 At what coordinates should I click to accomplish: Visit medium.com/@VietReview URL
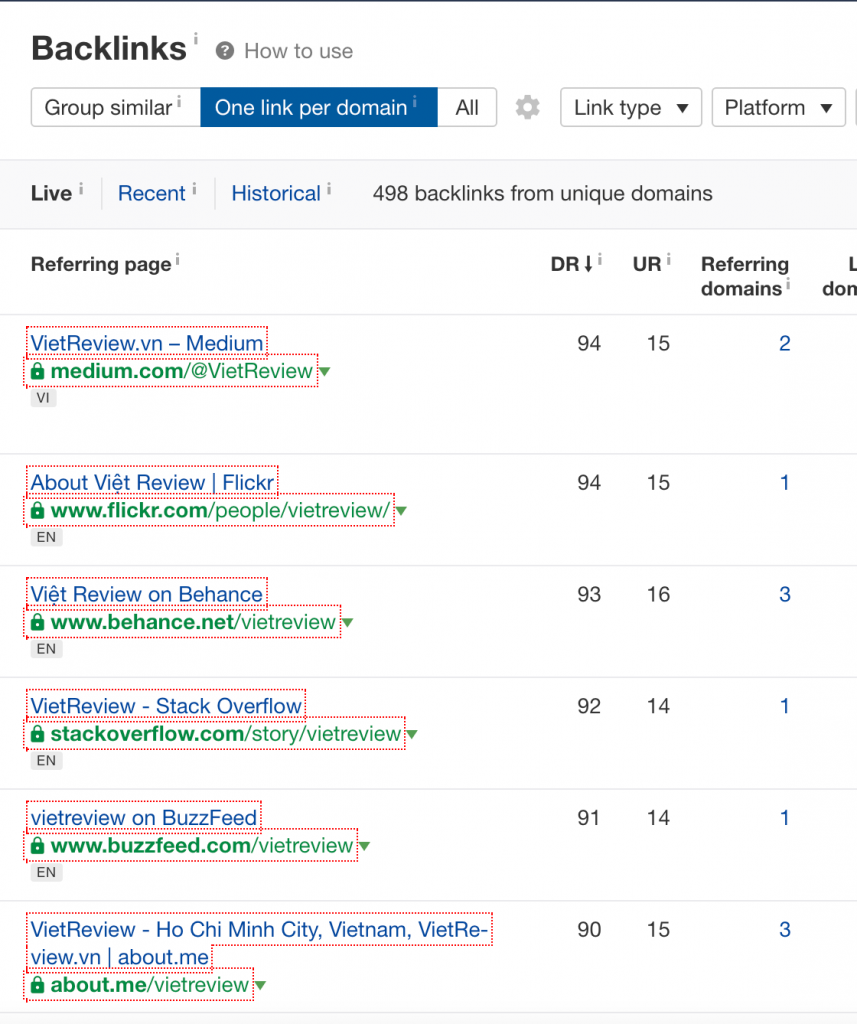click(182, 372)
